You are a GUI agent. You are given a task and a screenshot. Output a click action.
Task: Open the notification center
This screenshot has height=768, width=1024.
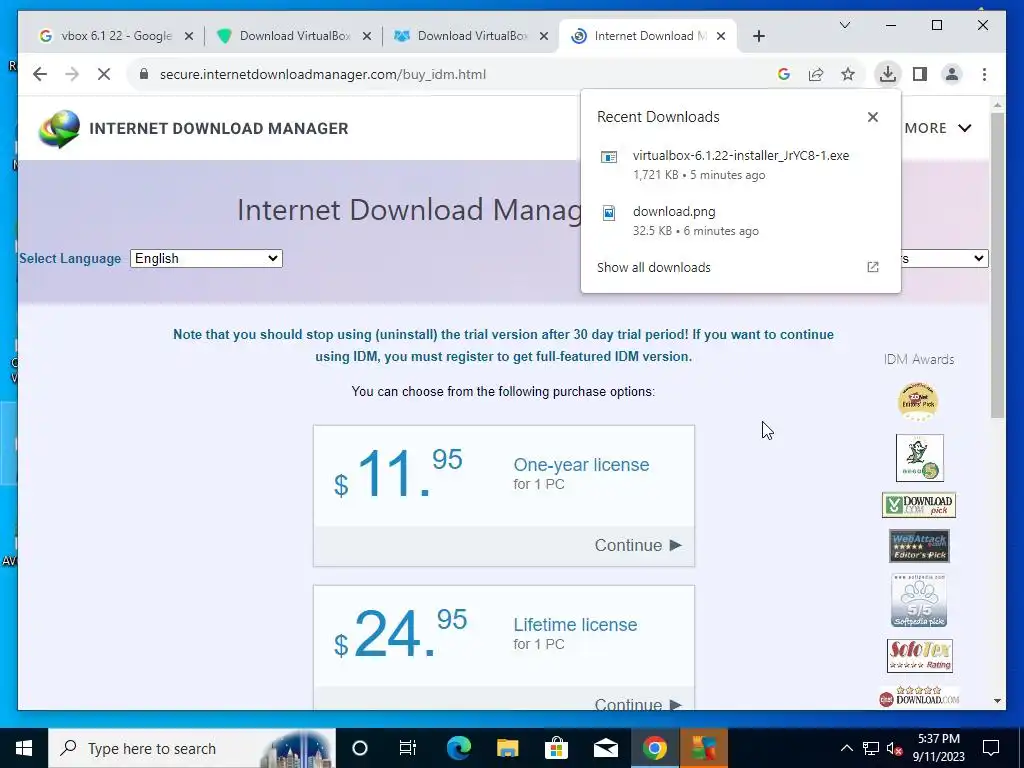click(991, 748)
